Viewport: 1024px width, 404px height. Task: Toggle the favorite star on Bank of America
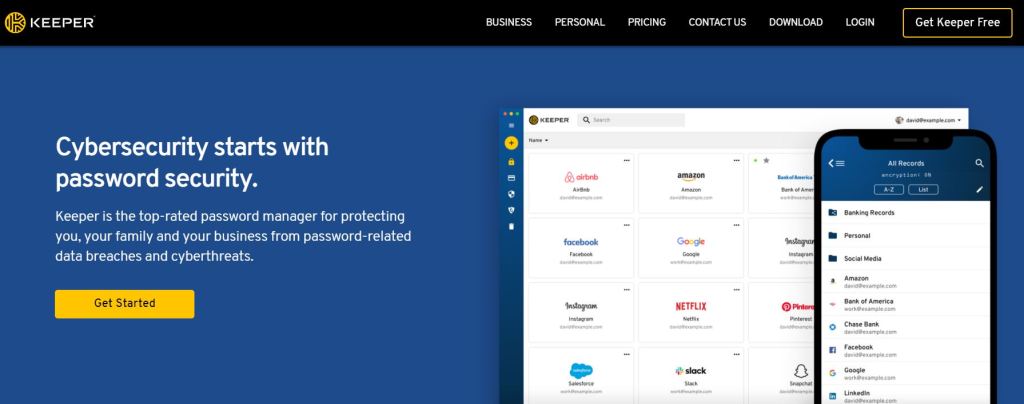(766, 160)
